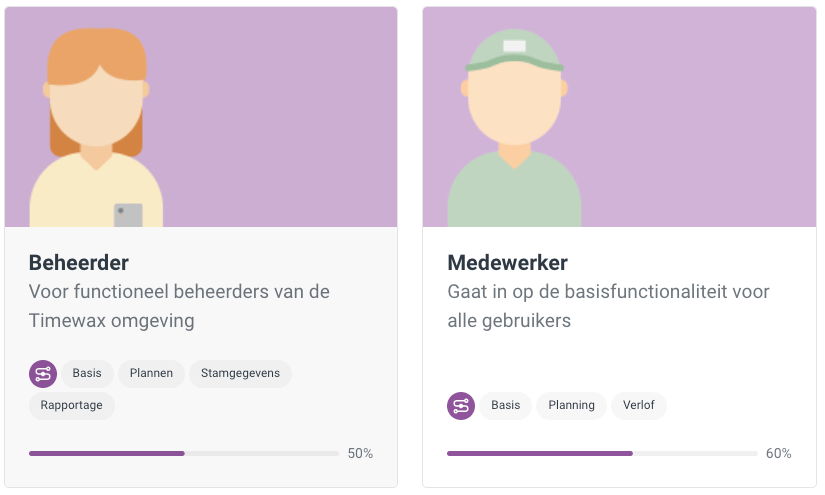Viewport: 825px width, 495px height.
Task: Choose the Plannen tag chip
Action: (152, 374)
